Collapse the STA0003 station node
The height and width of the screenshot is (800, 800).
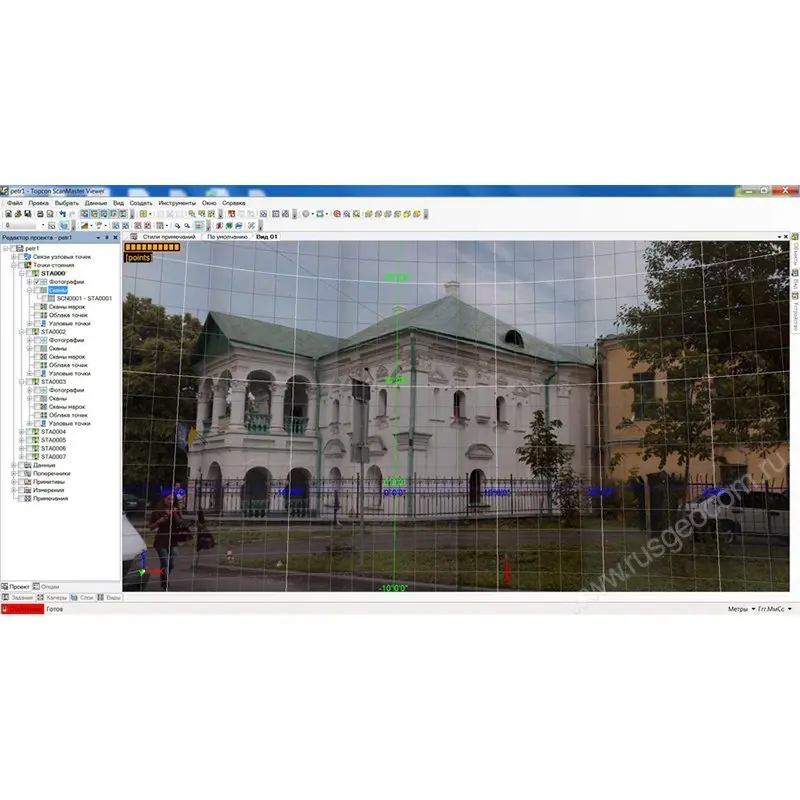[22, 382]
